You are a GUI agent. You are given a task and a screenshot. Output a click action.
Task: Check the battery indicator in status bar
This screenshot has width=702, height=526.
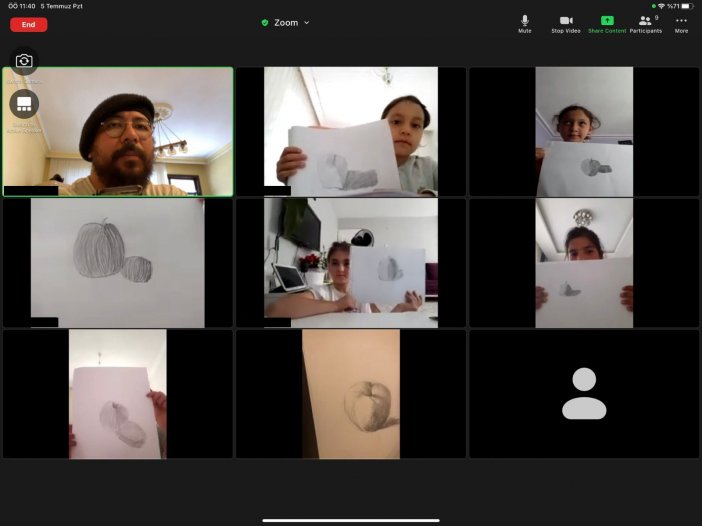click(x=686, y=6)
